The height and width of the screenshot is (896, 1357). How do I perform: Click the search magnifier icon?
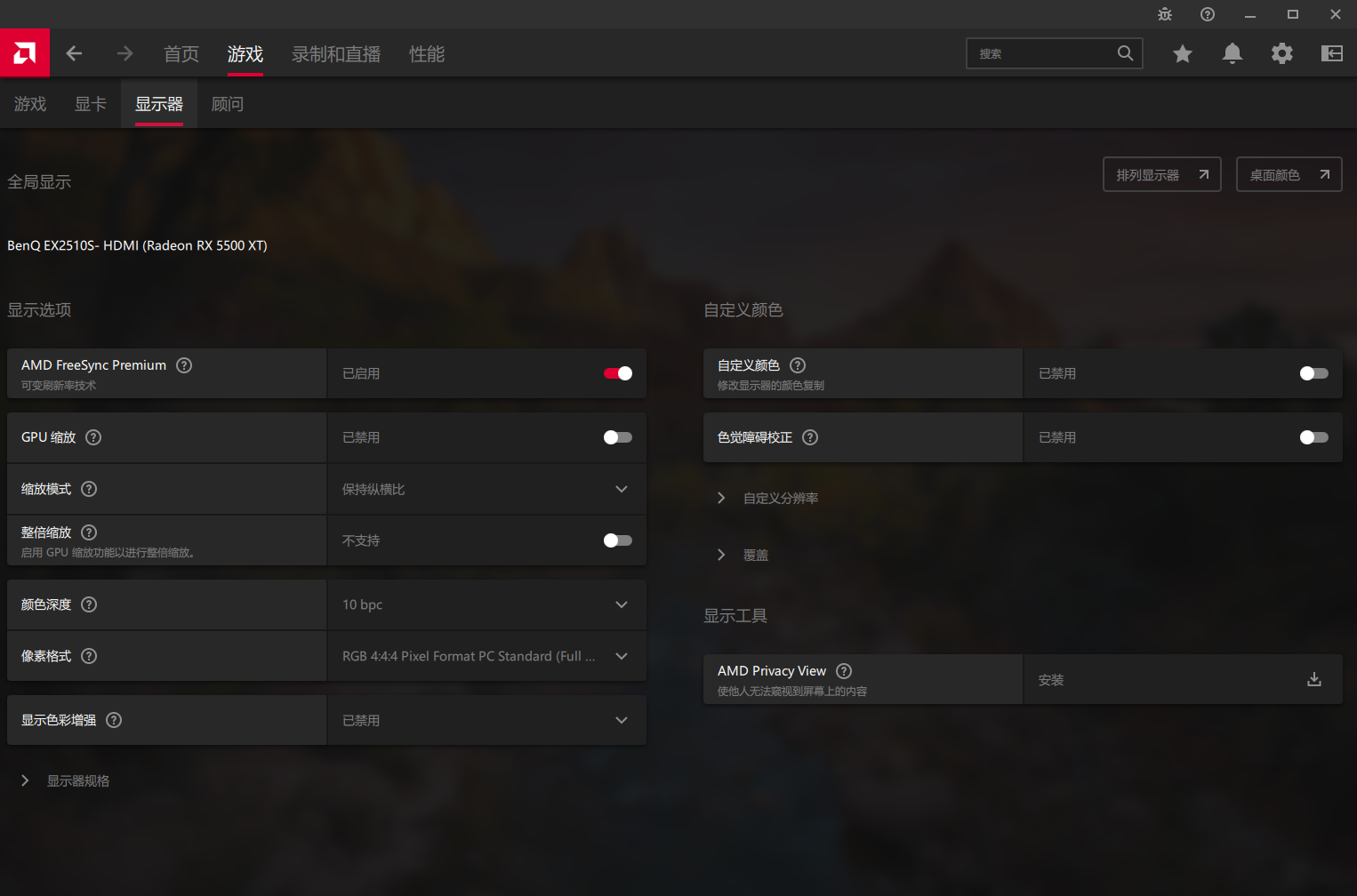pos(1125,53)
